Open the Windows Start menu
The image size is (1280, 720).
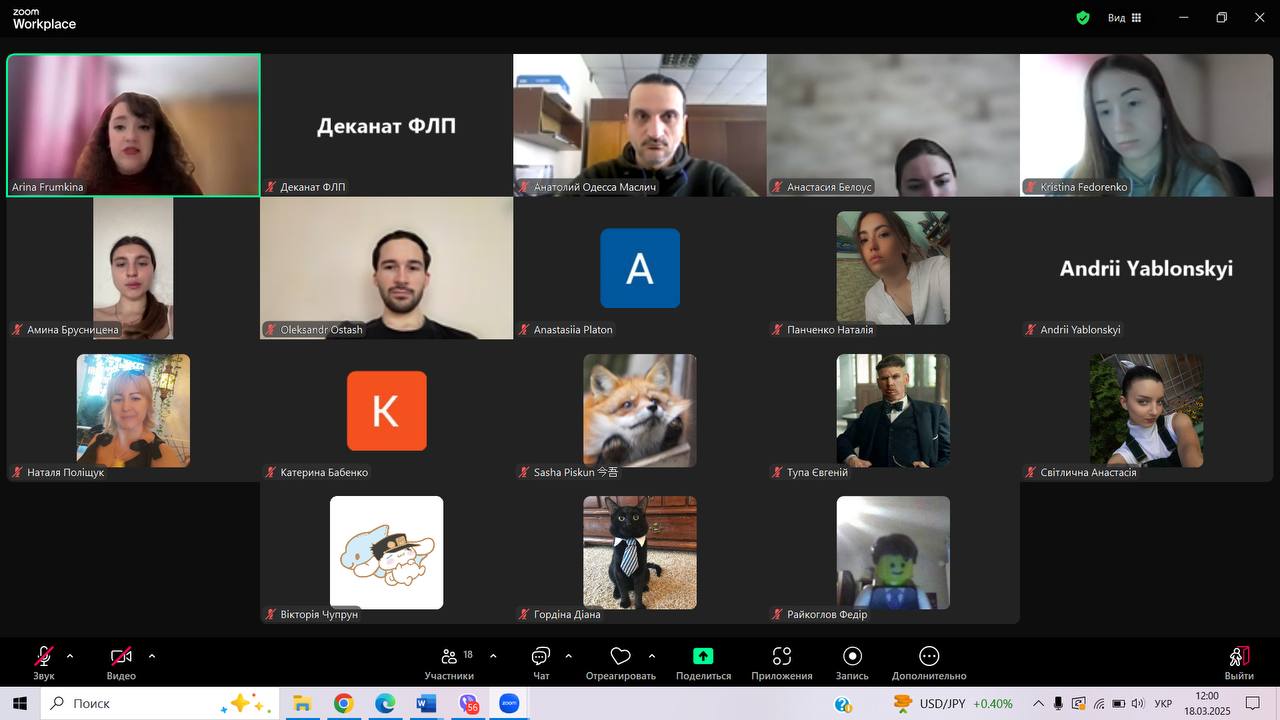(x=19, y=704)
